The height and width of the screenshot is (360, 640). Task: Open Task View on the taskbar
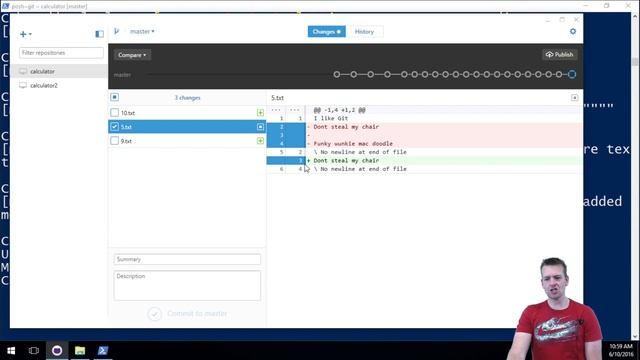click(x=34, y=351)
